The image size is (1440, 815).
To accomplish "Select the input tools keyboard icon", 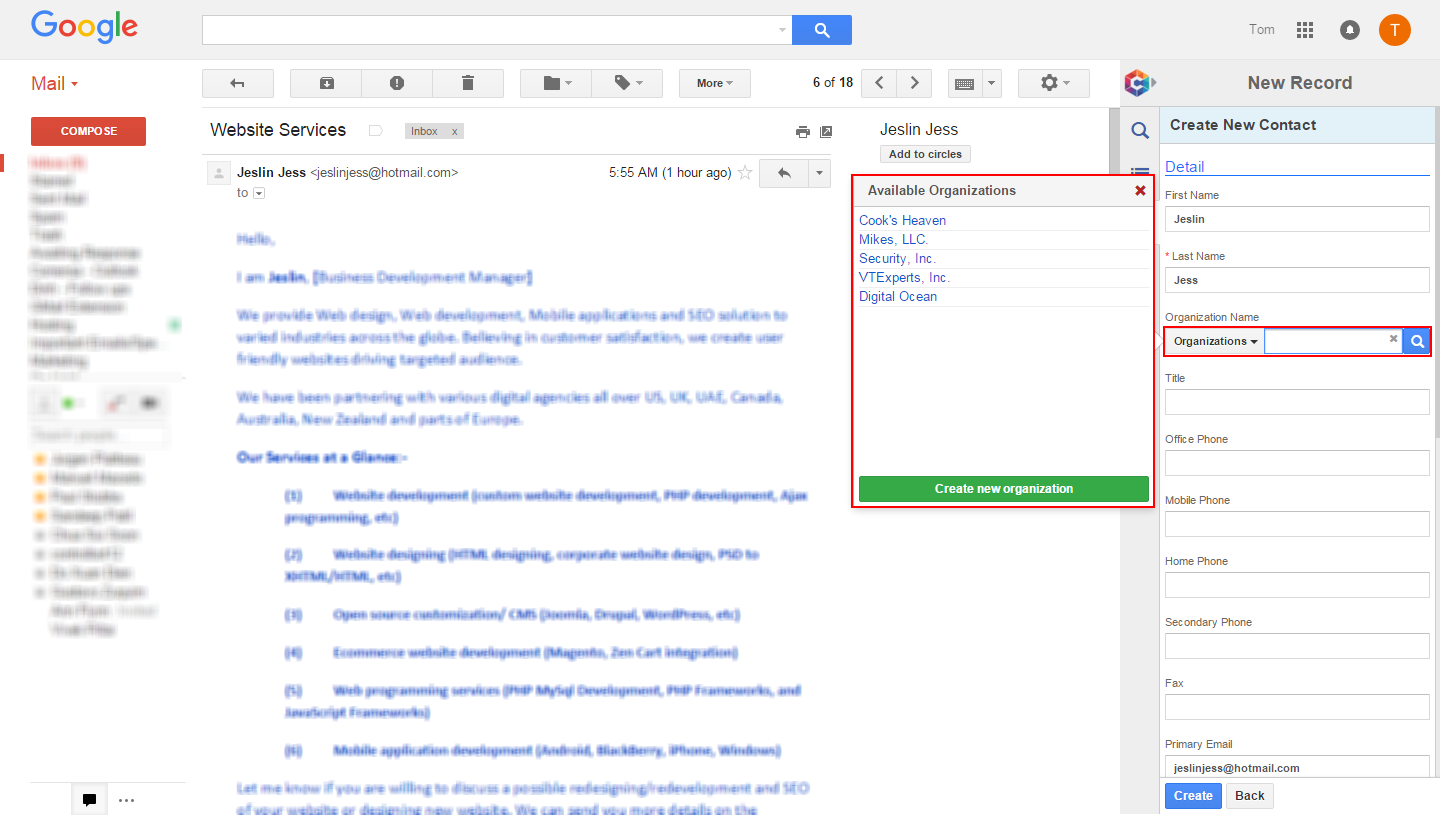I will tap(965, 83).
